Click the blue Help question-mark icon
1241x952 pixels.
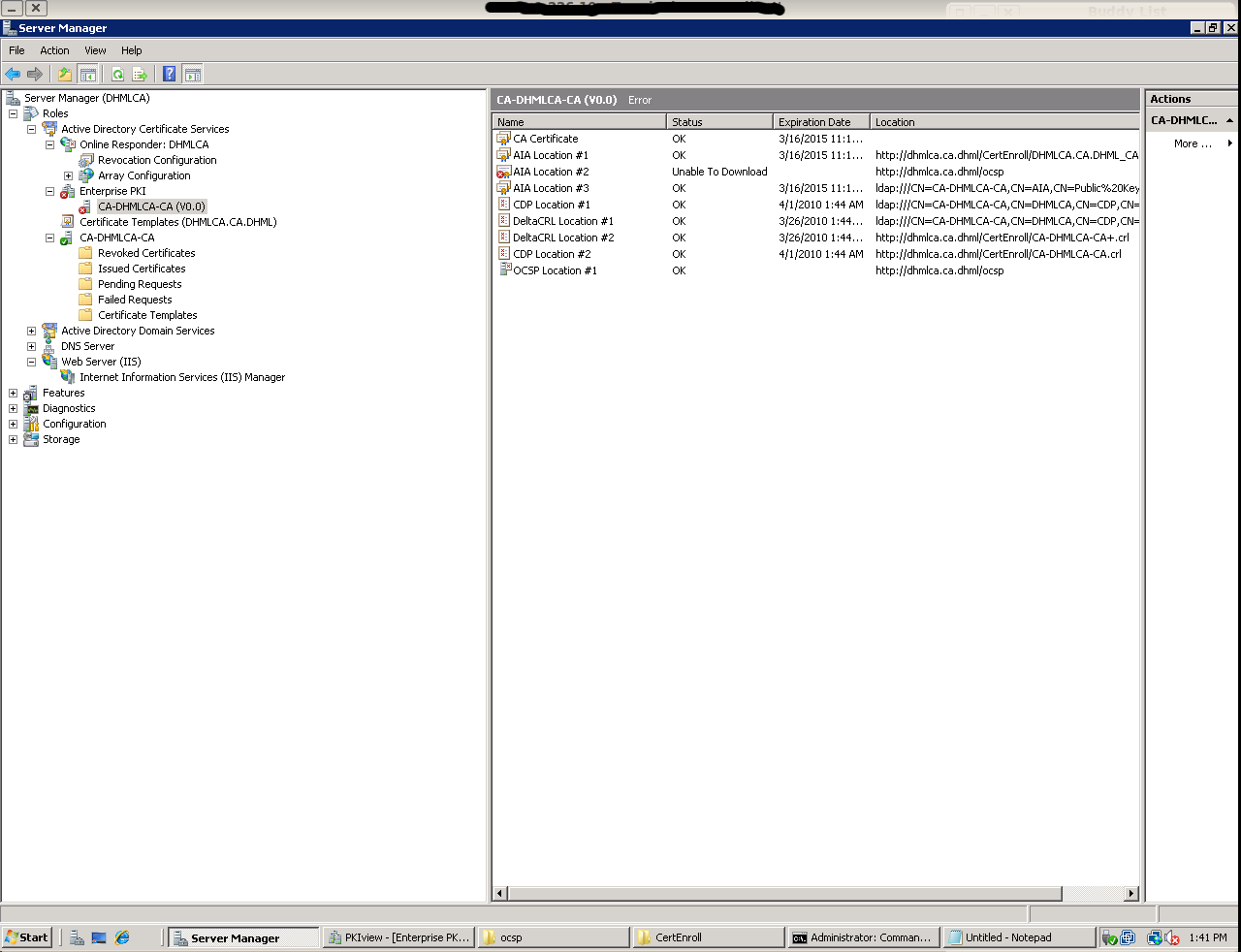coord(170,74)
